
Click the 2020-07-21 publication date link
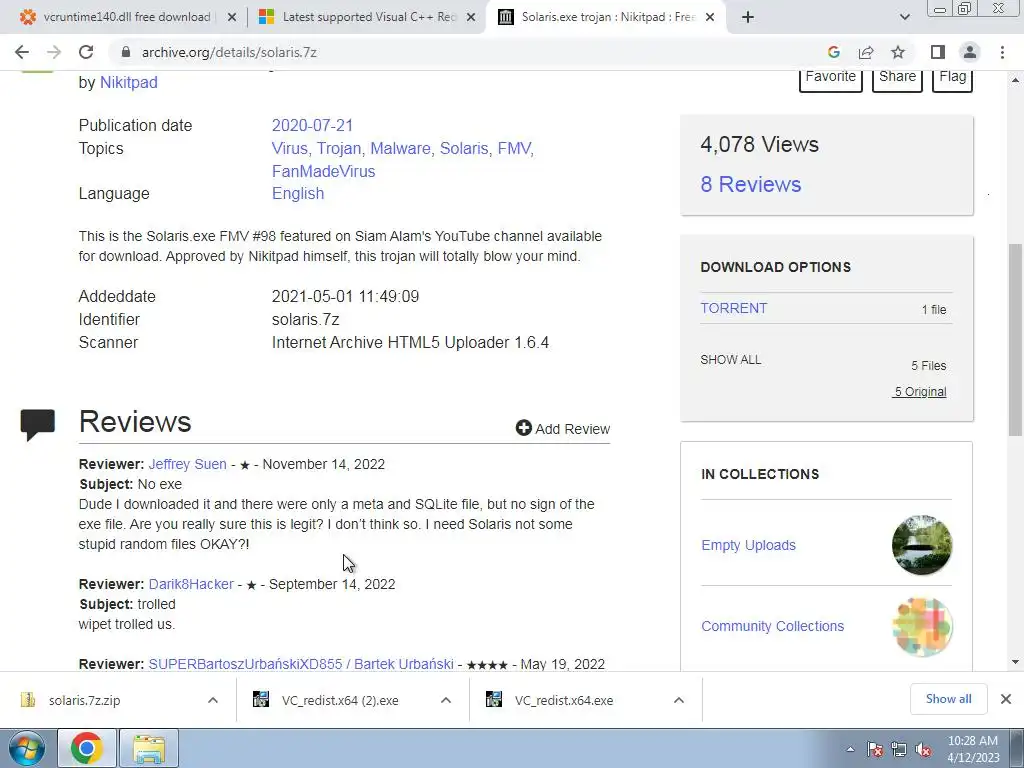tap(312, 125)
